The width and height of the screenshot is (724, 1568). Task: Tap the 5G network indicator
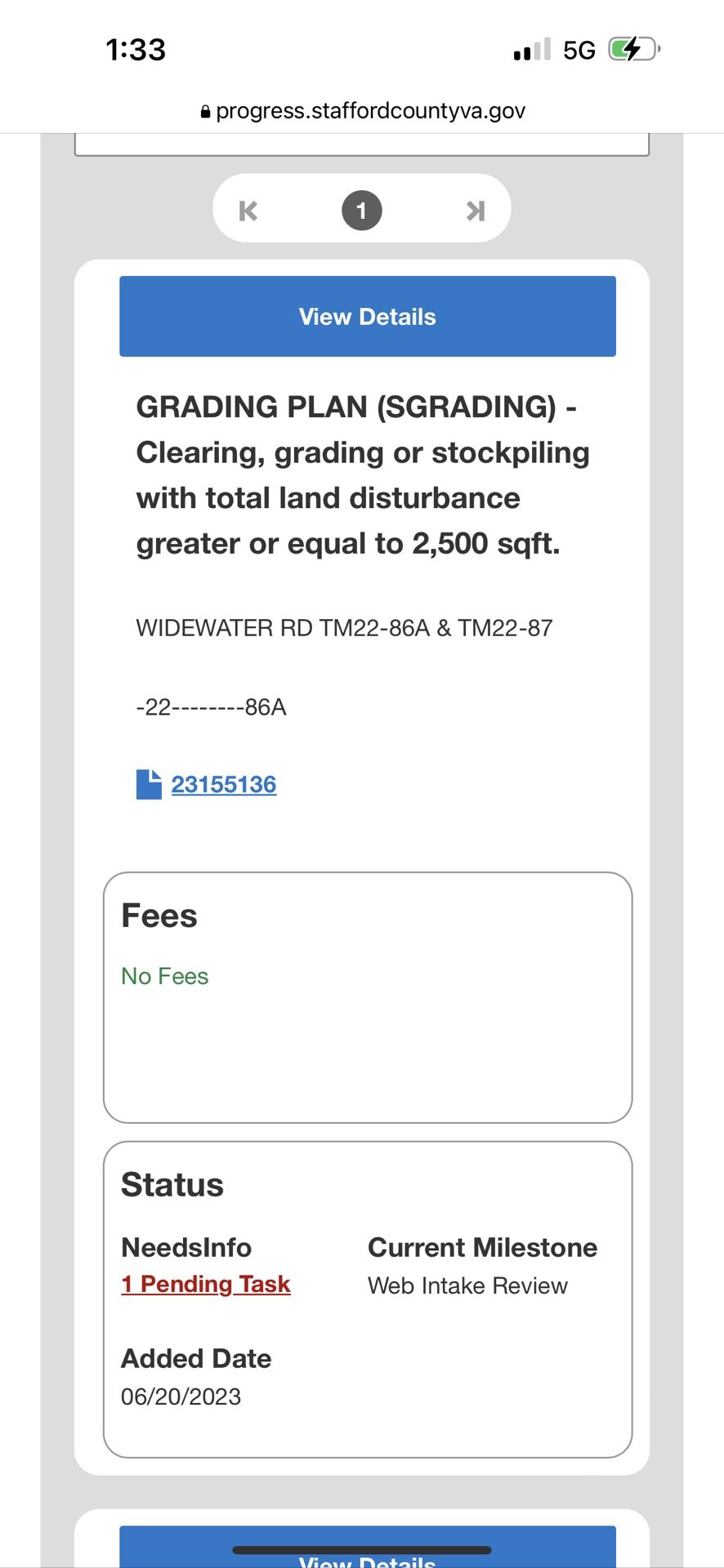click(x=579, y=51)
